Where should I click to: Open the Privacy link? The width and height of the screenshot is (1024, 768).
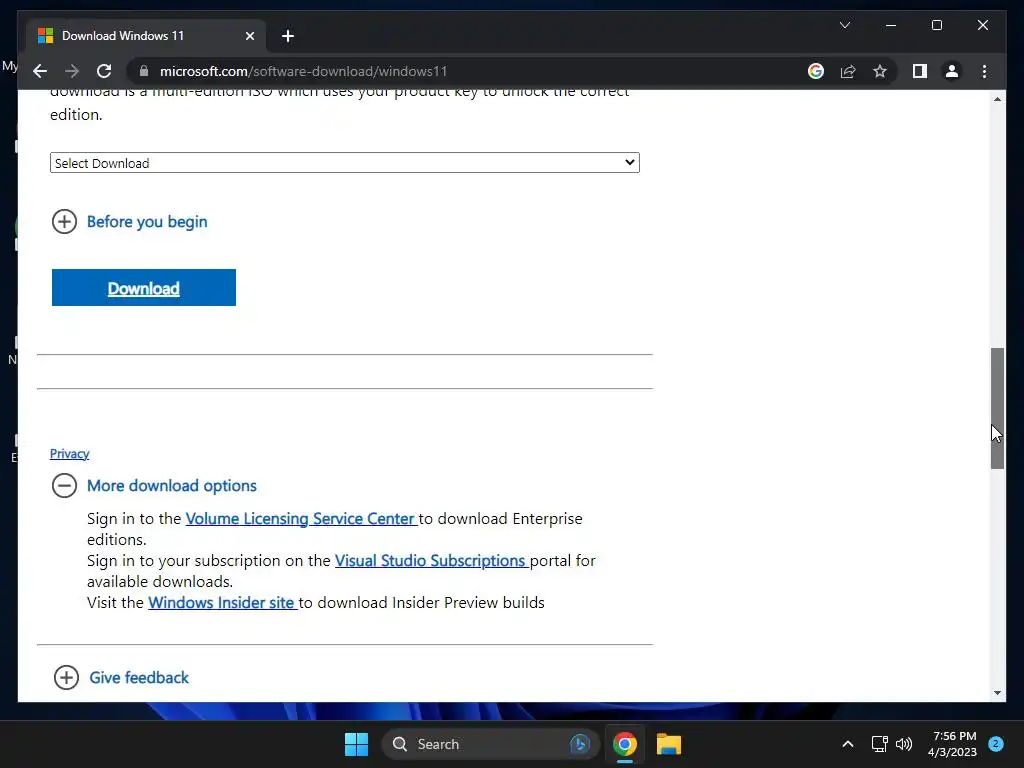(69, 453)
